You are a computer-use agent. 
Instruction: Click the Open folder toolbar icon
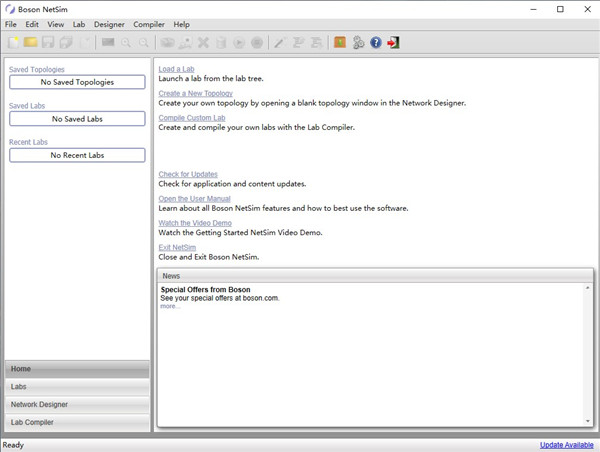click(31, 43)
